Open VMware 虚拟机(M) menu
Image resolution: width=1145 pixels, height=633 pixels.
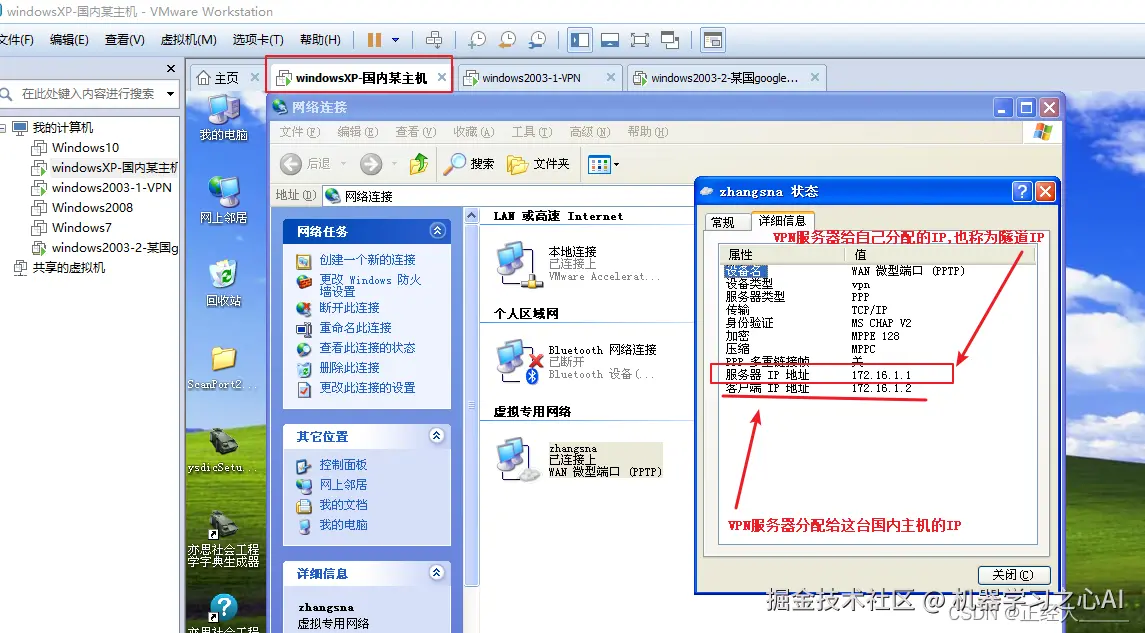[x=188, y=39]
